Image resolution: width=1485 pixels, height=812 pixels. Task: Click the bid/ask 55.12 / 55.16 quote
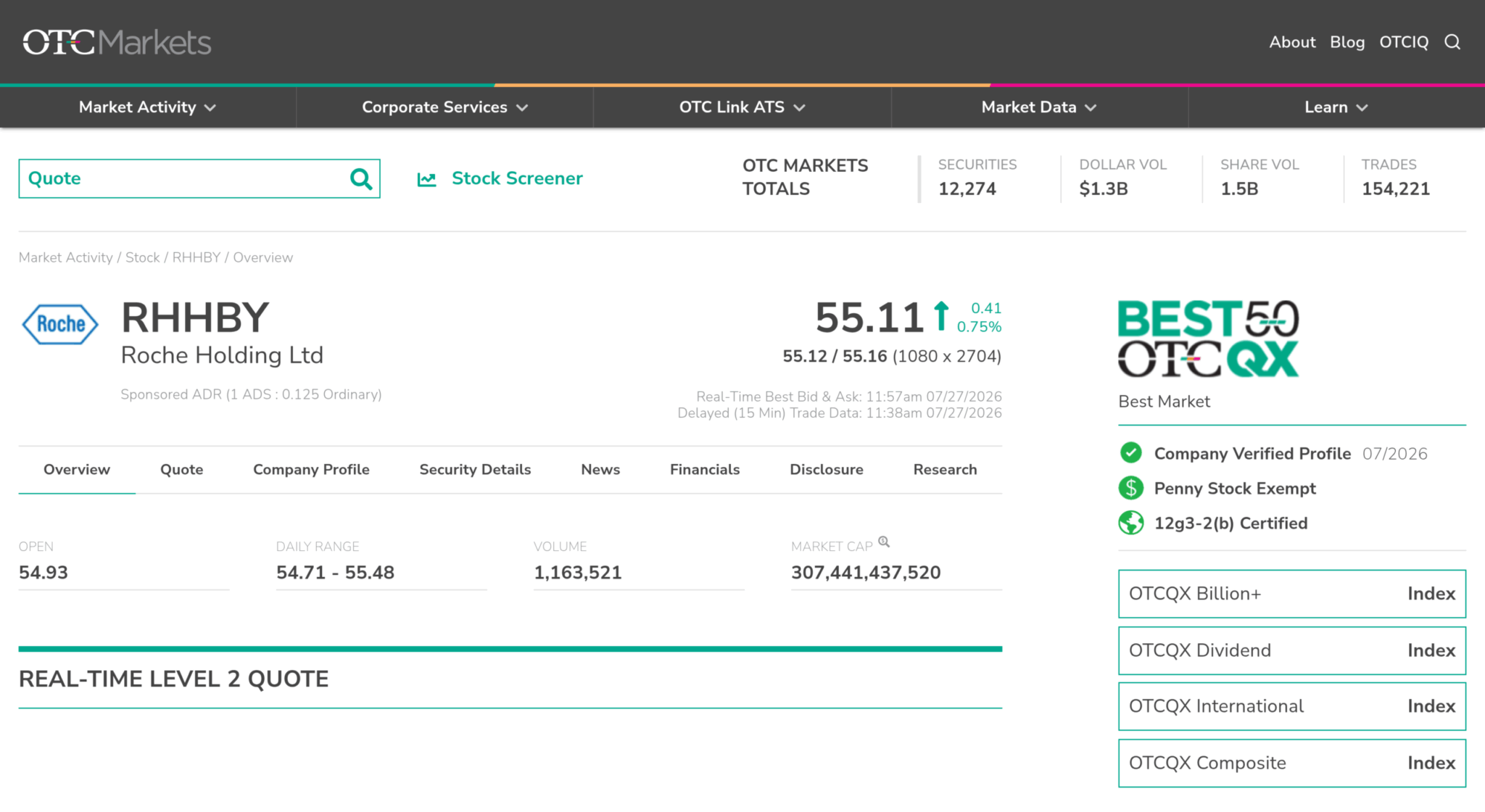pyautogui.click(x=835, y=356)
